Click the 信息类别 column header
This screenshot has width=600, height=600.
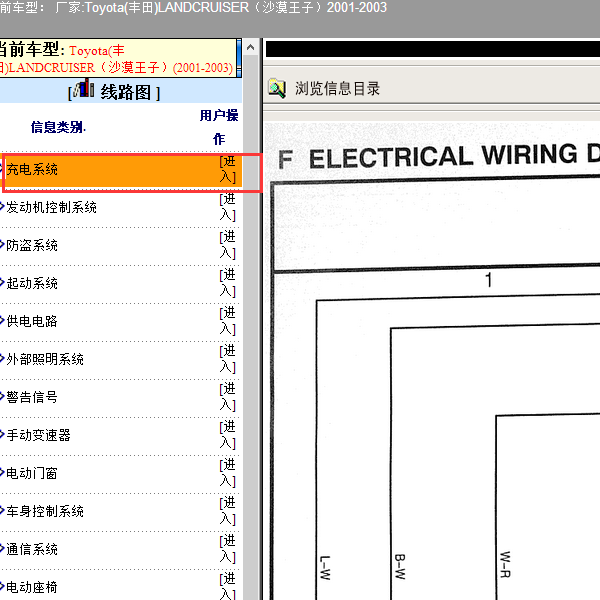pos(58,127)
